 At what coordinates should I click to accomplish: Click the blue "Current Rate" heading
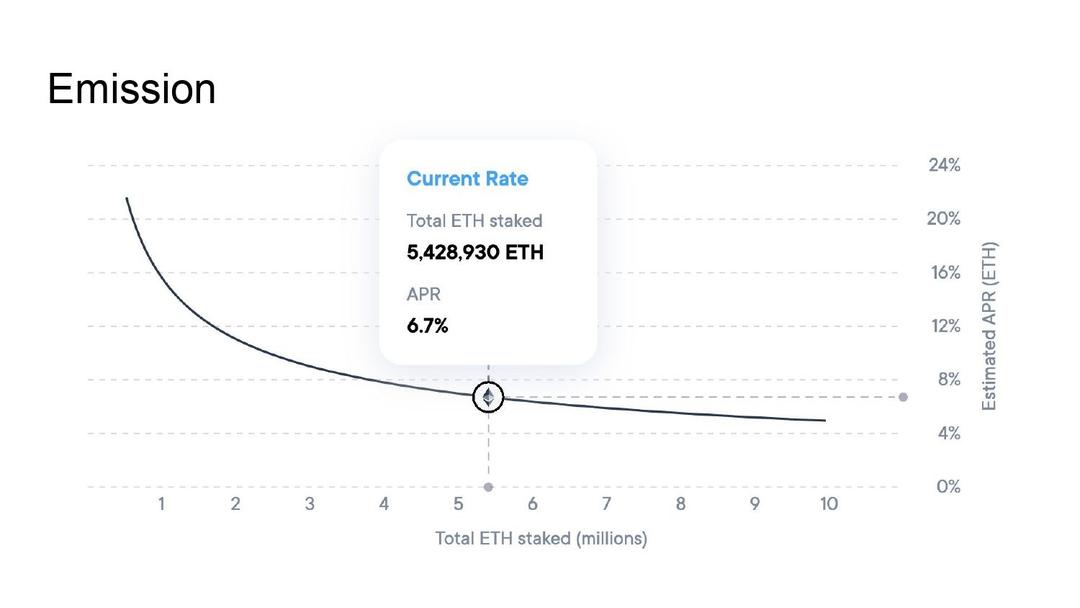coord(467,179)
